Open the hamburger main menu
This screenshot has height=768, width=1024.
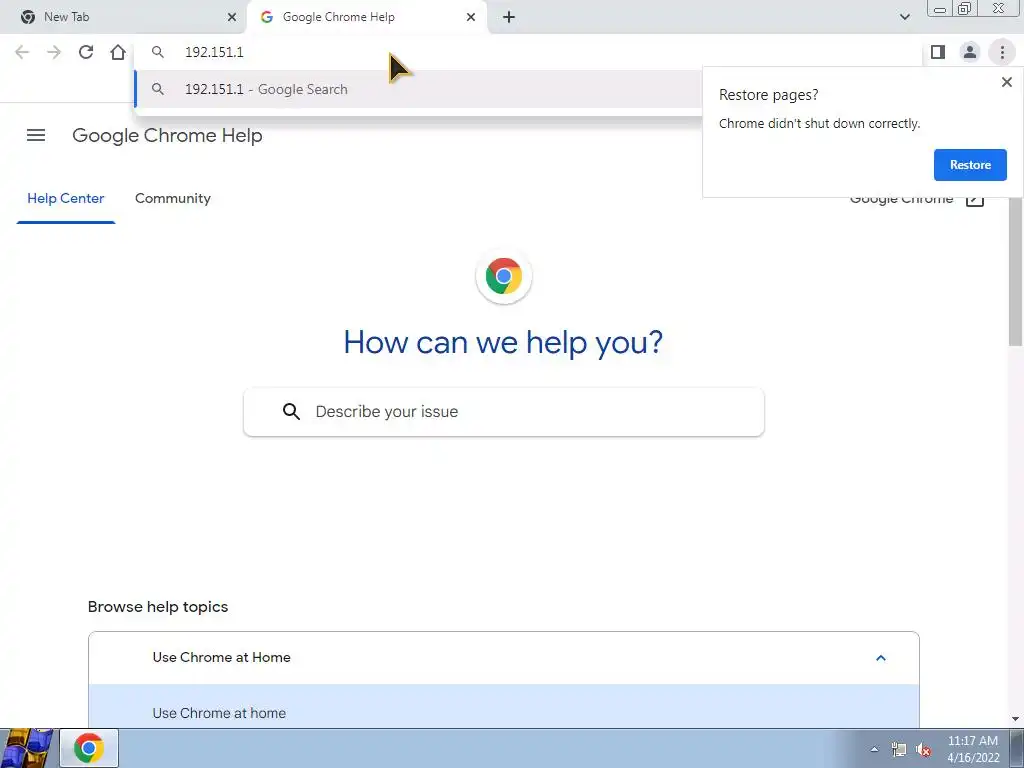coord(36,135)
